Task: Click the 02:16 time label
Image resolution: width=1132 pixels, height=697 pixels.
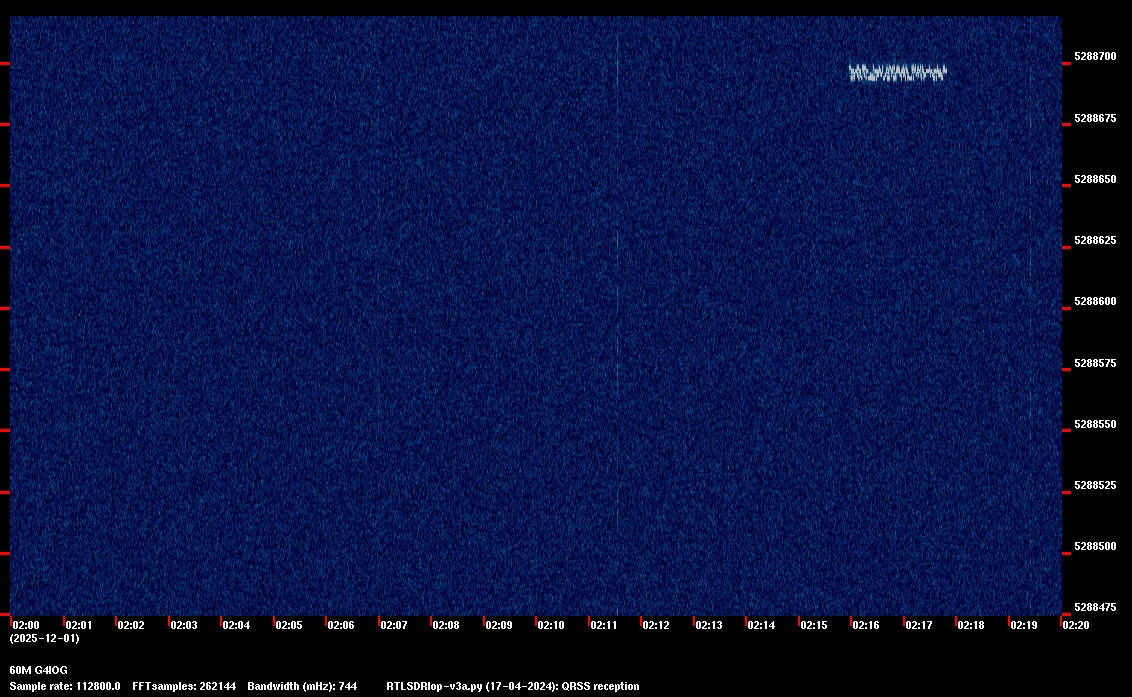Action: tap(866, 625)
